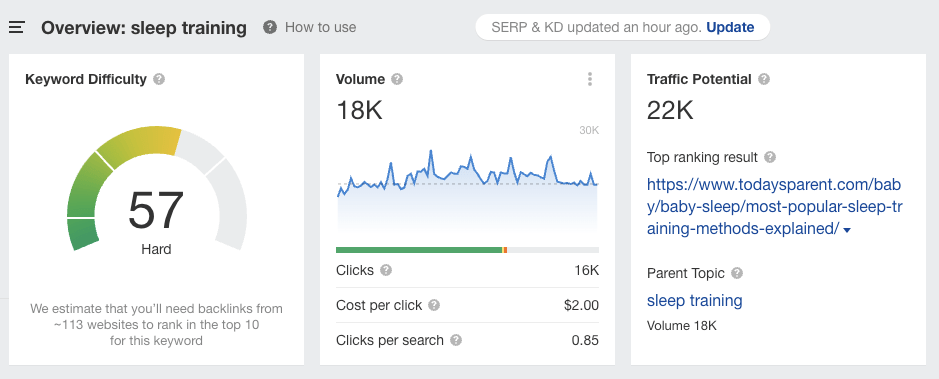Click the backlinks estimate text
The width and height of the screenshot is (939, 379).
pyautogui.click(x=156, y=325)
